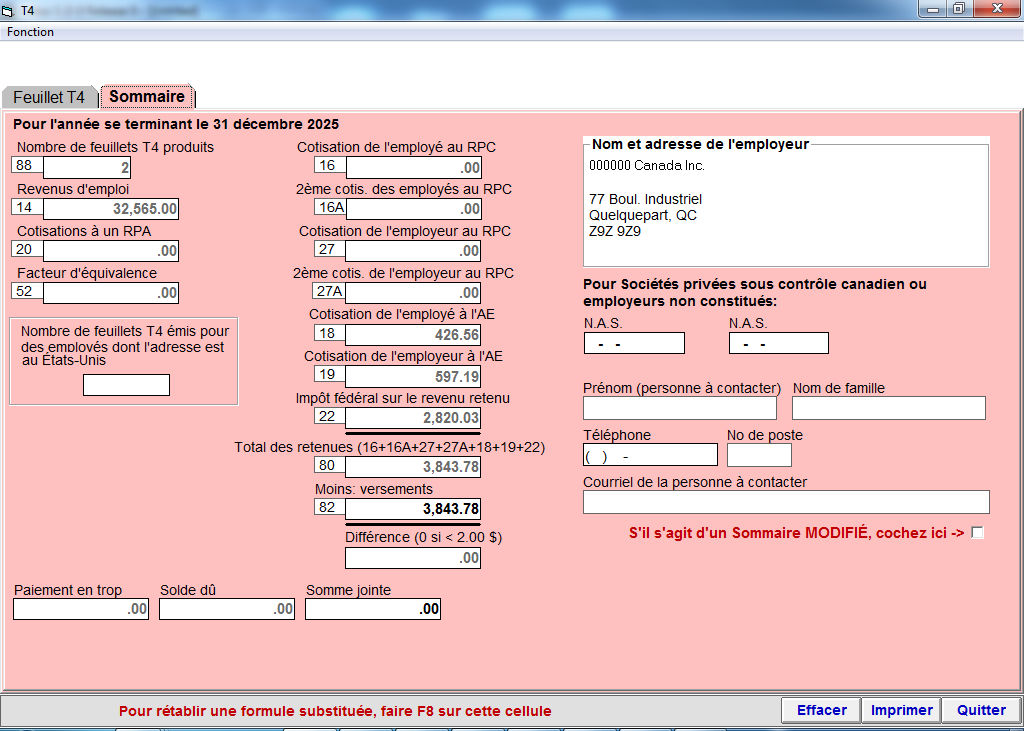The width and height of the screenshot is (1024, 731).
Task: Select the No de poste field
Action: [x=759, y=455]
